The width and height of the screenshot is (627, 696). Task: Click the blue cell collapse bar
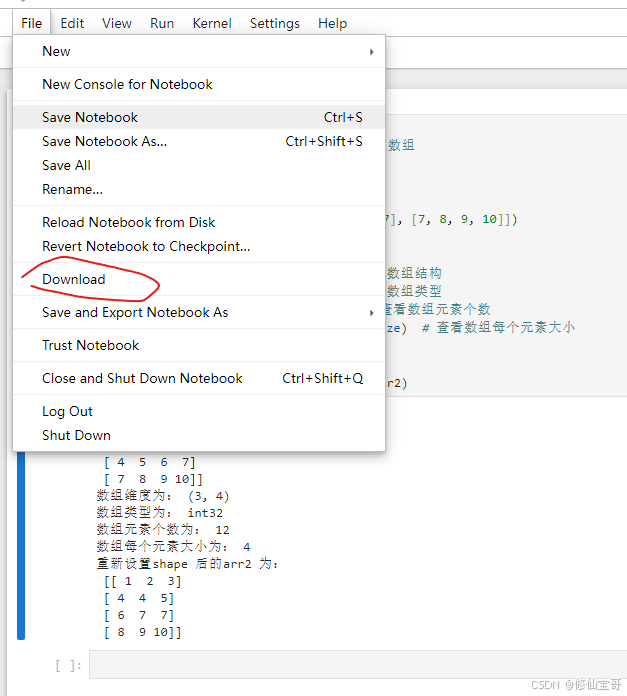21,546
